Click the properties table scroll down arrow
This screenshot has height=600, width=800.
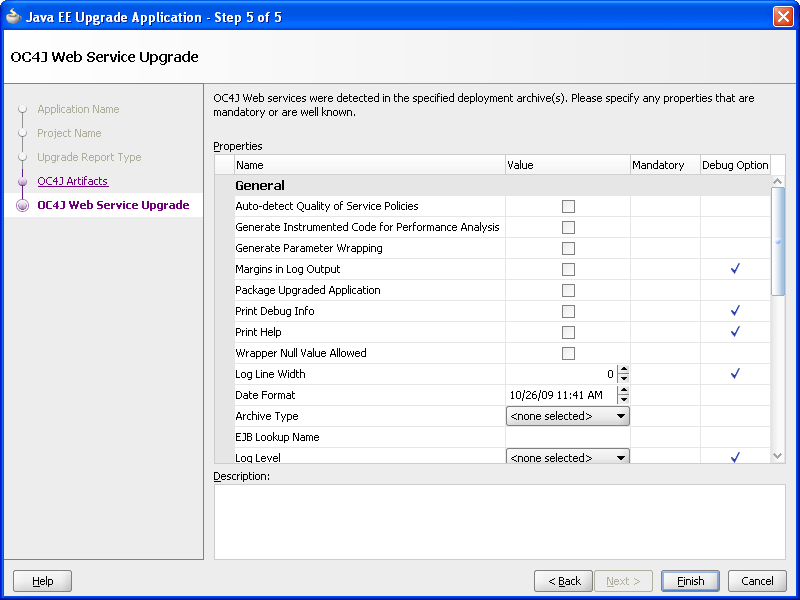(778, 456)
